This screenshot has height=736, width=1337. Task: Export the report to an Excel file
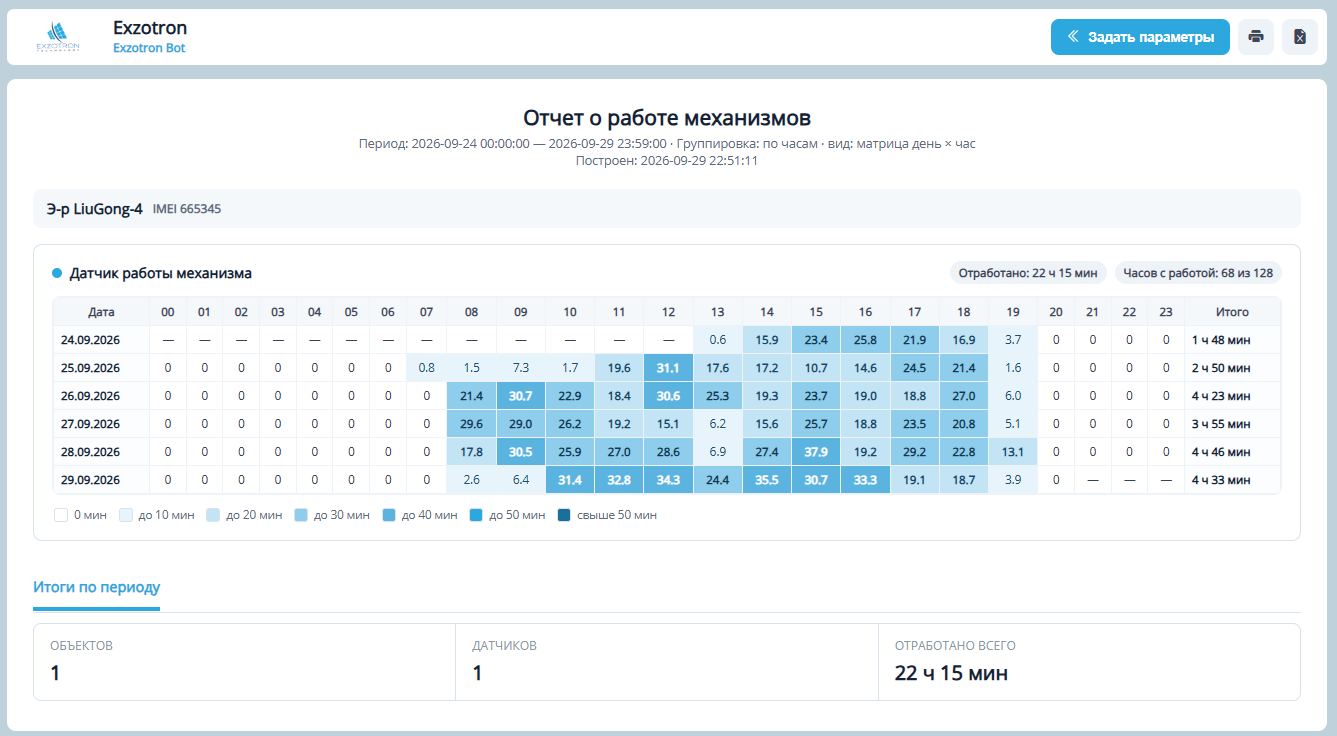tap(1300, 37)
